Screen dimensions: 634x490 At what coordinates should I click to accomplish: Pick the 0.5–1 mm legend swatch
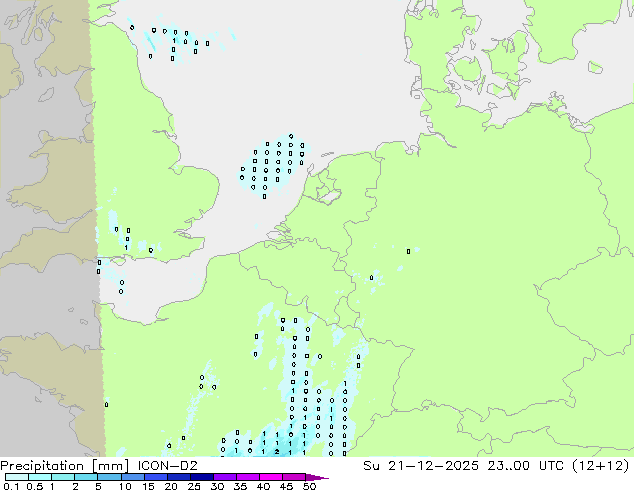coord(40,477)
